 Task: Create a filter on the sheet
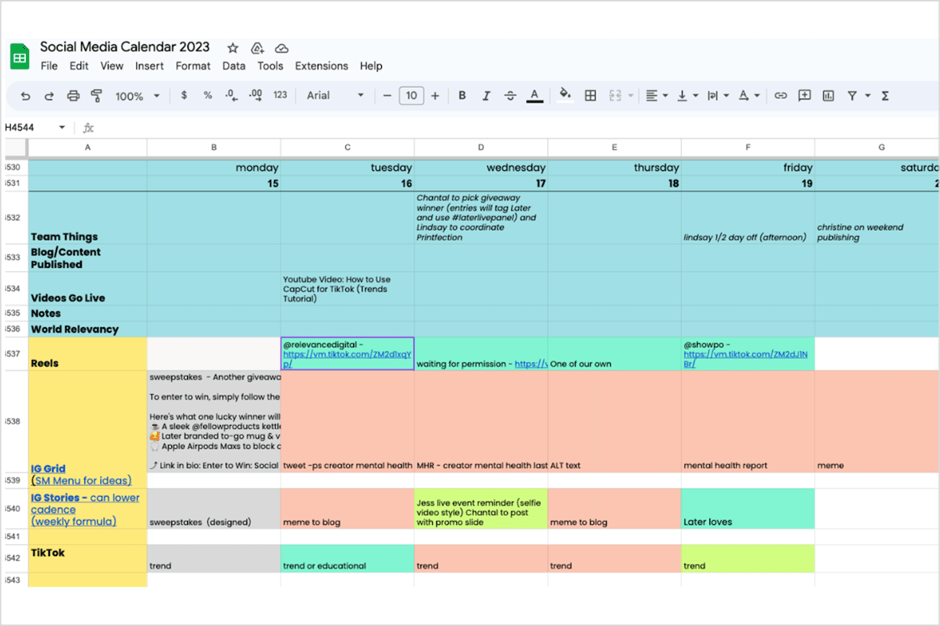coord(853,95)
